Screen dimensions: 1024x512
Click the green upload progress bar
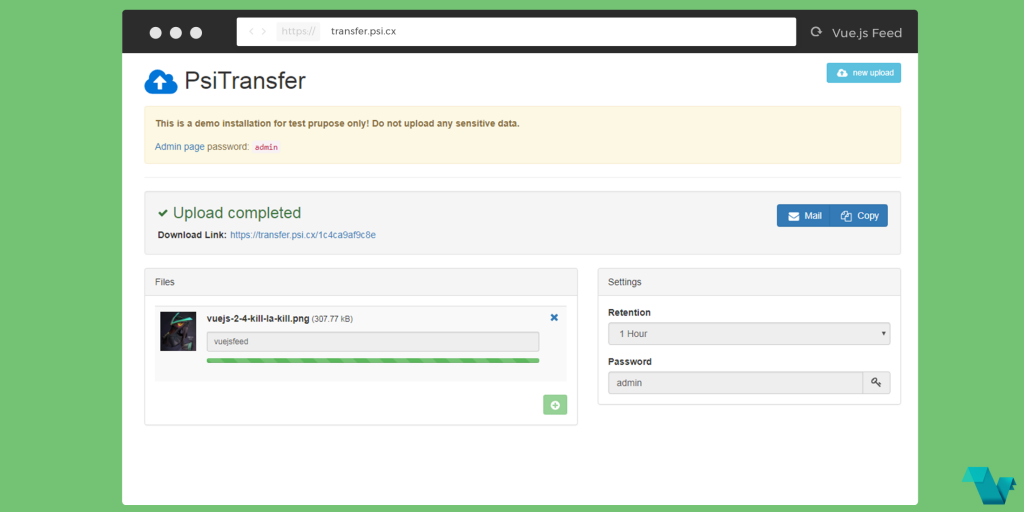coord(373,360)
